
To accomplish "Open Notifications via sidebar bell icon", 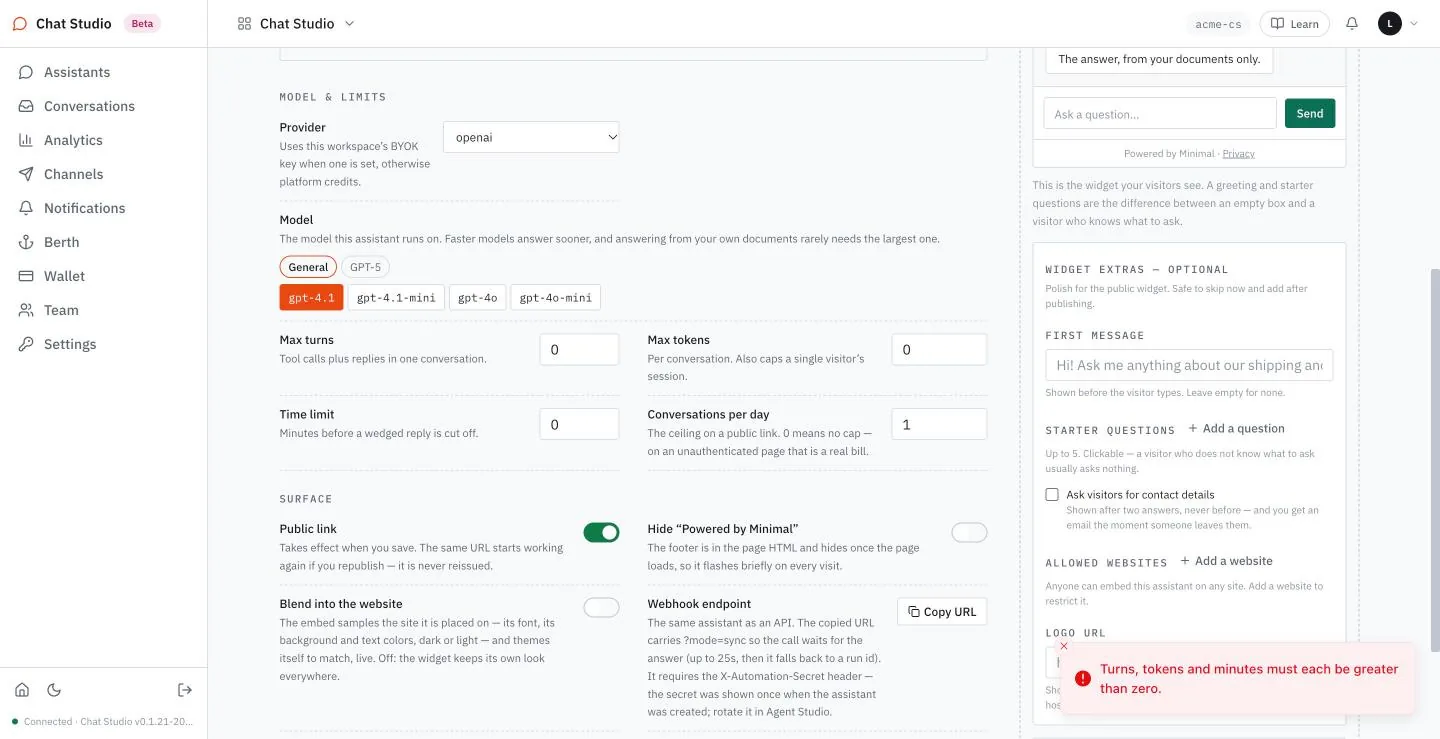I will click(x=26, y=208).
